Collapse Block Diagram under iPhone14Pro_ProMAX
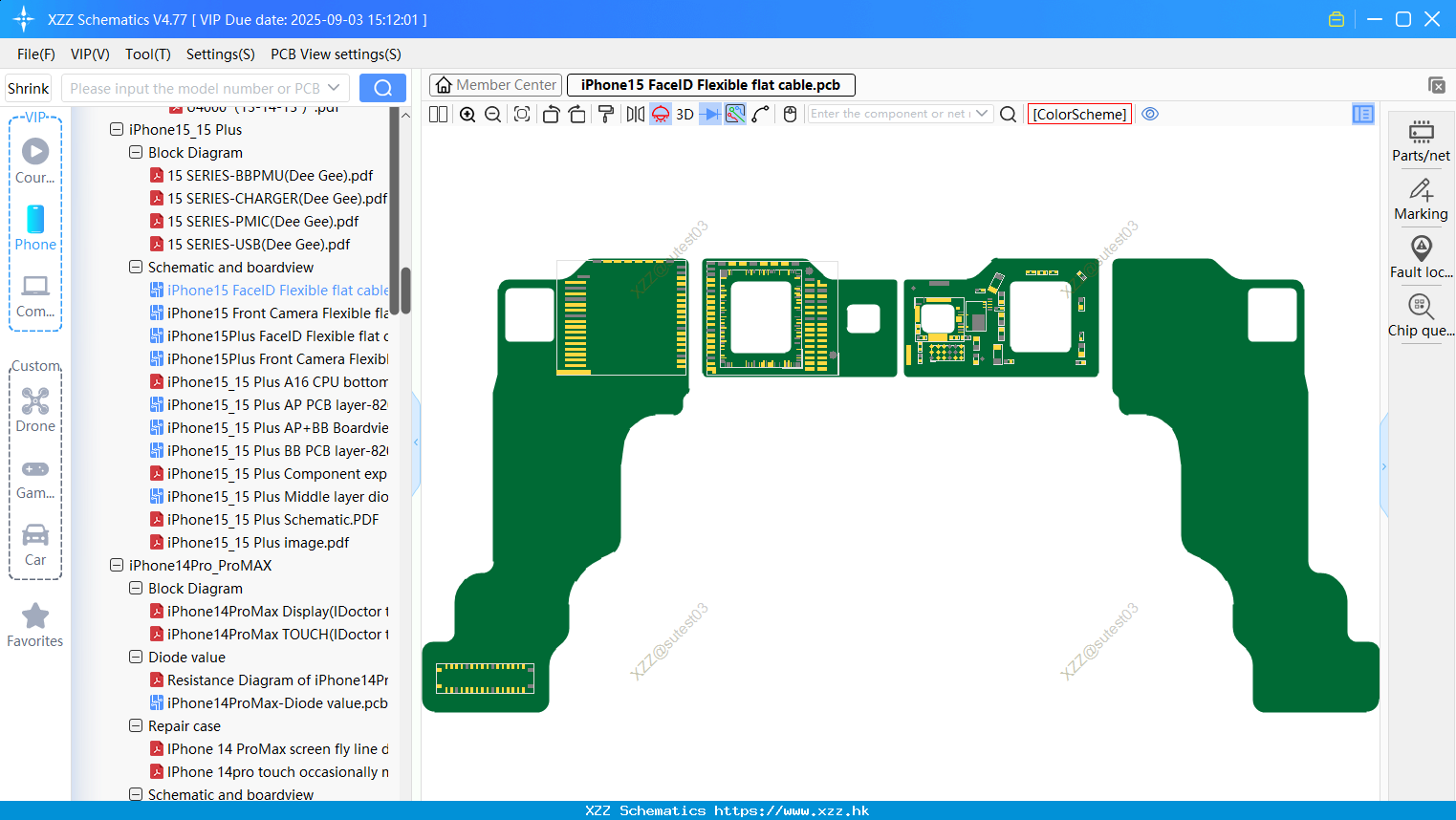 click(136, 588)
